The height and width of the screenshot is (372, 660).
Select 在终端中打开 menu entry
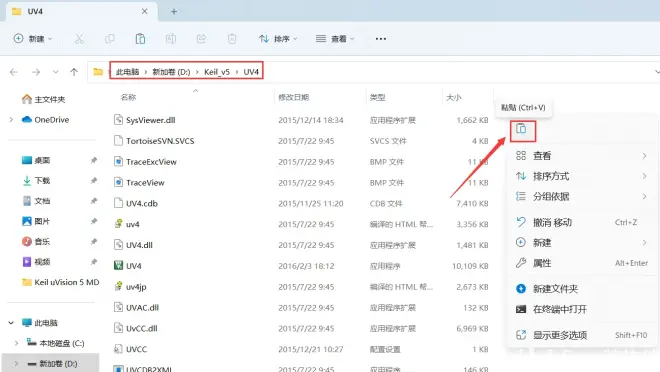581,309
